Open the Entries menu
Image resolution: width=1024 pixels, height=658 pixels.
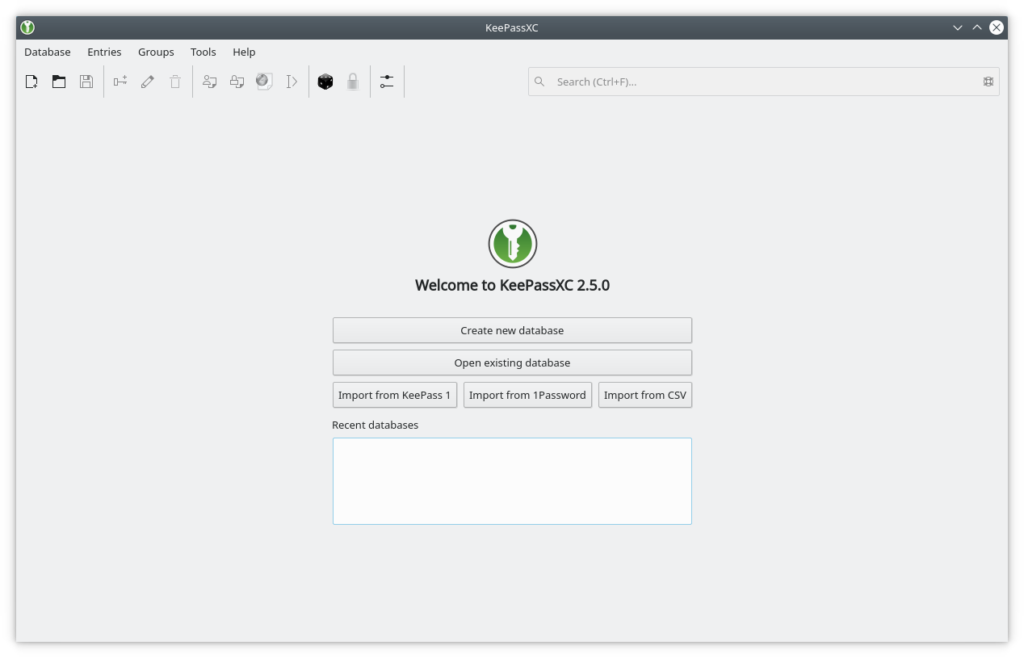[104, 52]
